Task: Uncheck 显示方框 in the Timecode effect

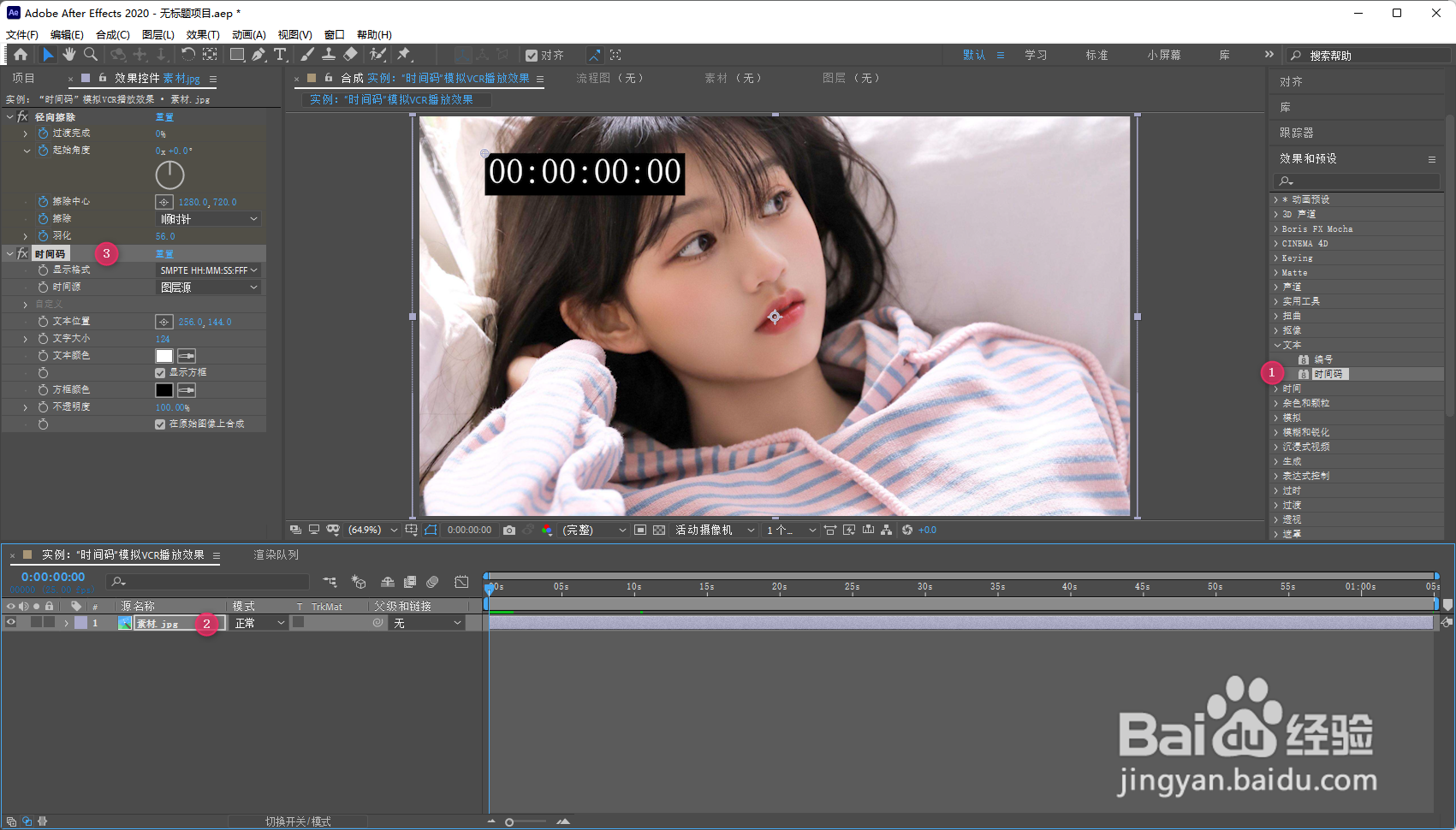Action: pyautogui.click(x=159, y=372)
